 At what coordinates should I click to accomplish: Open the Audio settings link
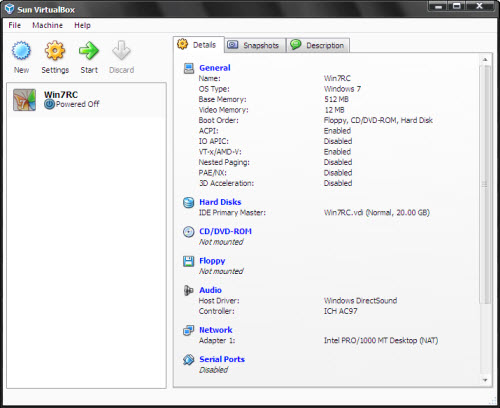click(210, 290)
